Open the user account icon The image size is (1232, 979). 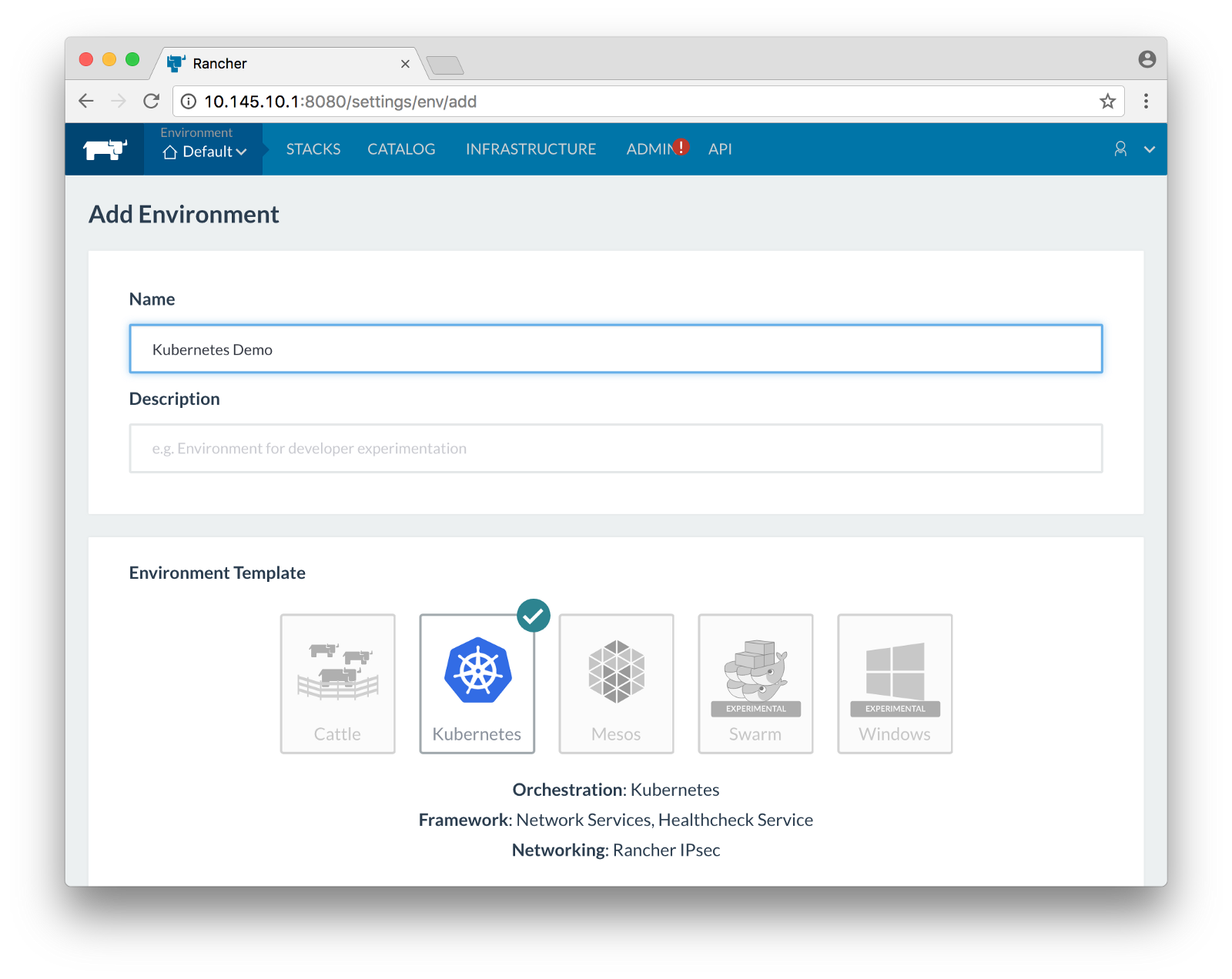[x=1120, y=149]
